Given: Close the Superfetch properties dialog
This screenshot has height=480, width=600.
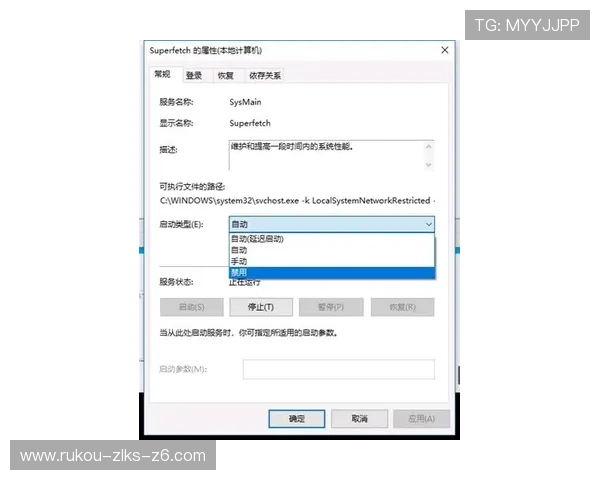Looking at the screenshot, I should (445, 50).
